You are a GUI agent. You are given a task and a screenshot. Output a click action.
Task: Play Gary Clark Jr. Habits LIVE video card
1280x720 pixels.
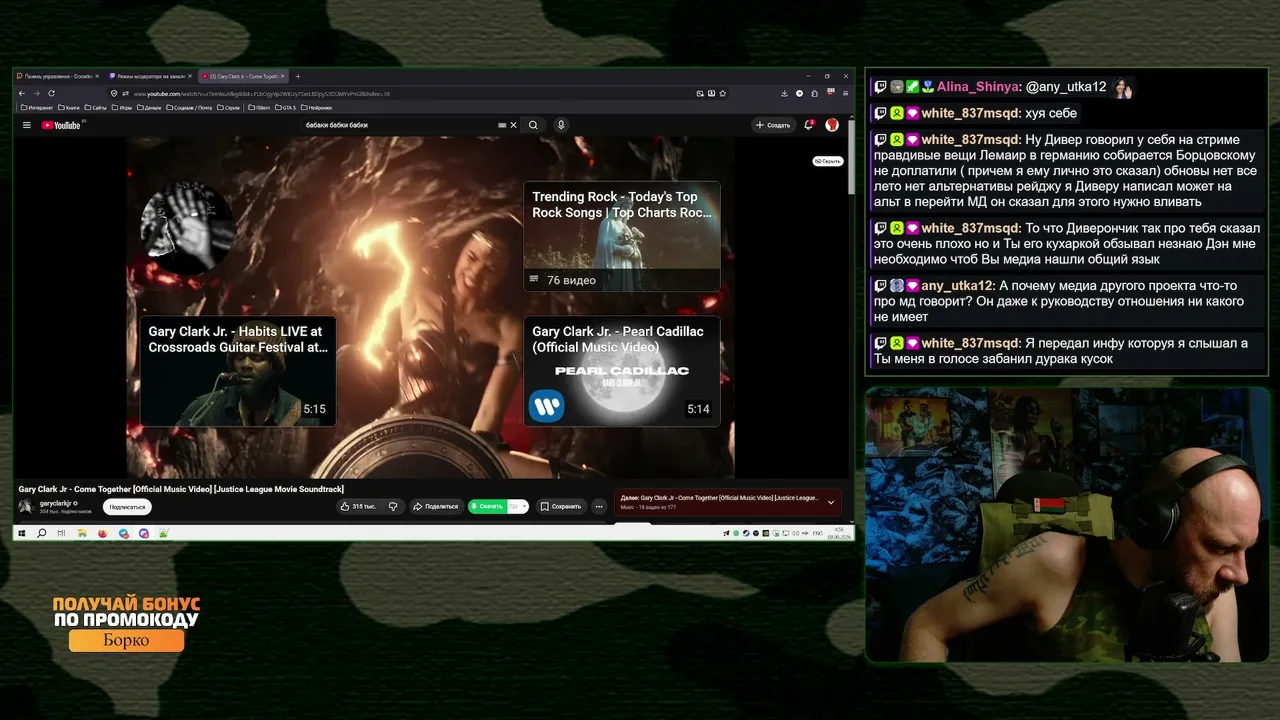[x=238, y=371]
